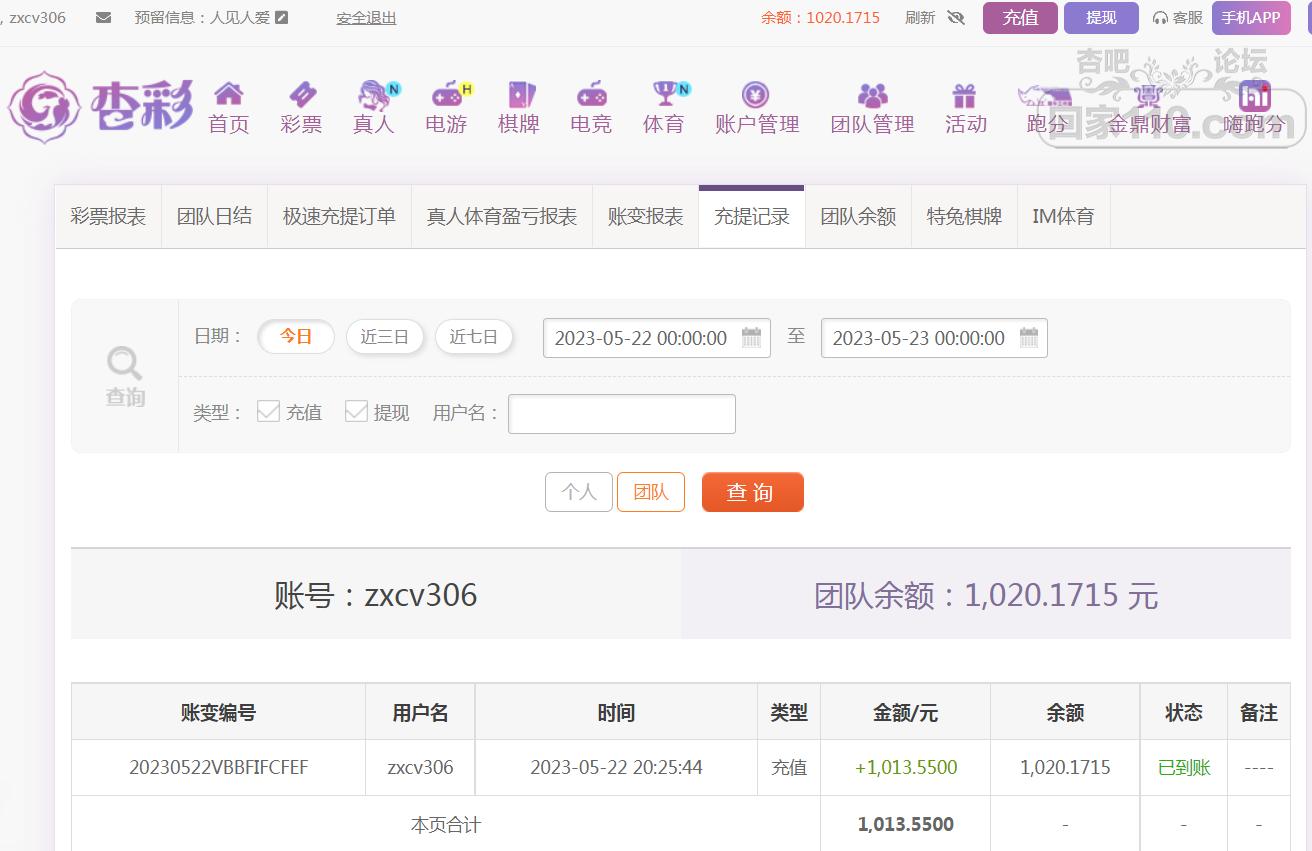Screen dimensions: 1312x851
Task: Click the orange 查询 button
Action: 752,492
